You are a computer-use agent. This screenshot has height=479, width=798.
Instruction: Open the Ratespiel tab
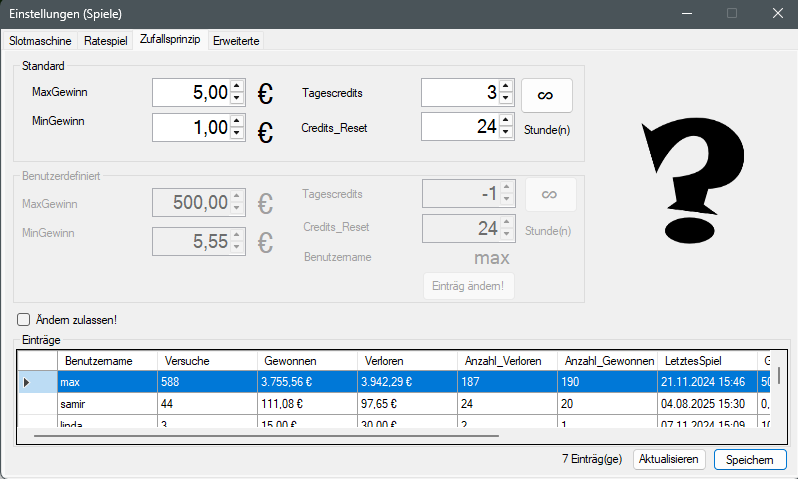[105, 41]
